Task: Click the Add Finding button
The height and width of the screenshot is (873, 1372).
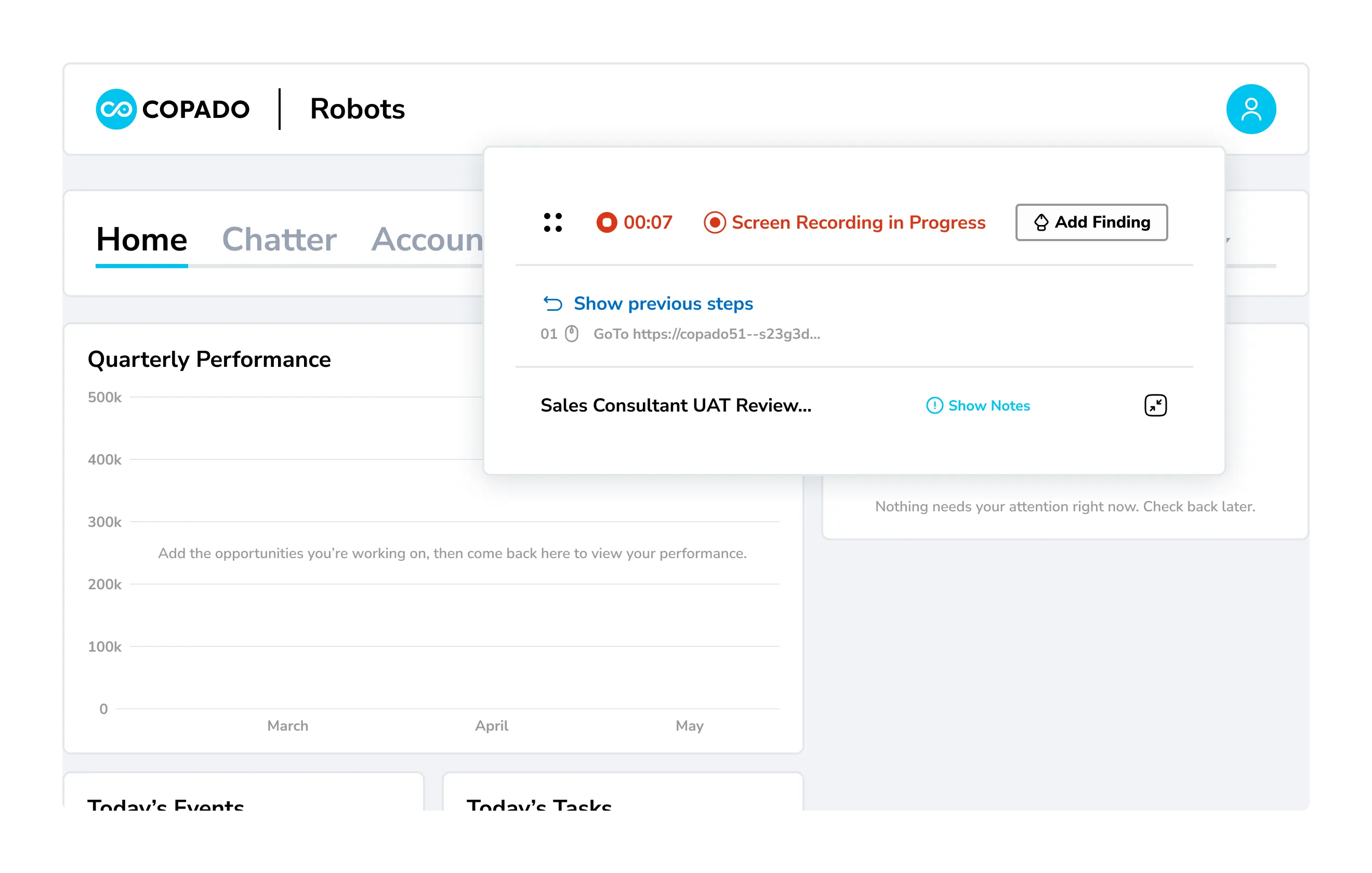Action: pyautogui.click(x=1091, y=222)
